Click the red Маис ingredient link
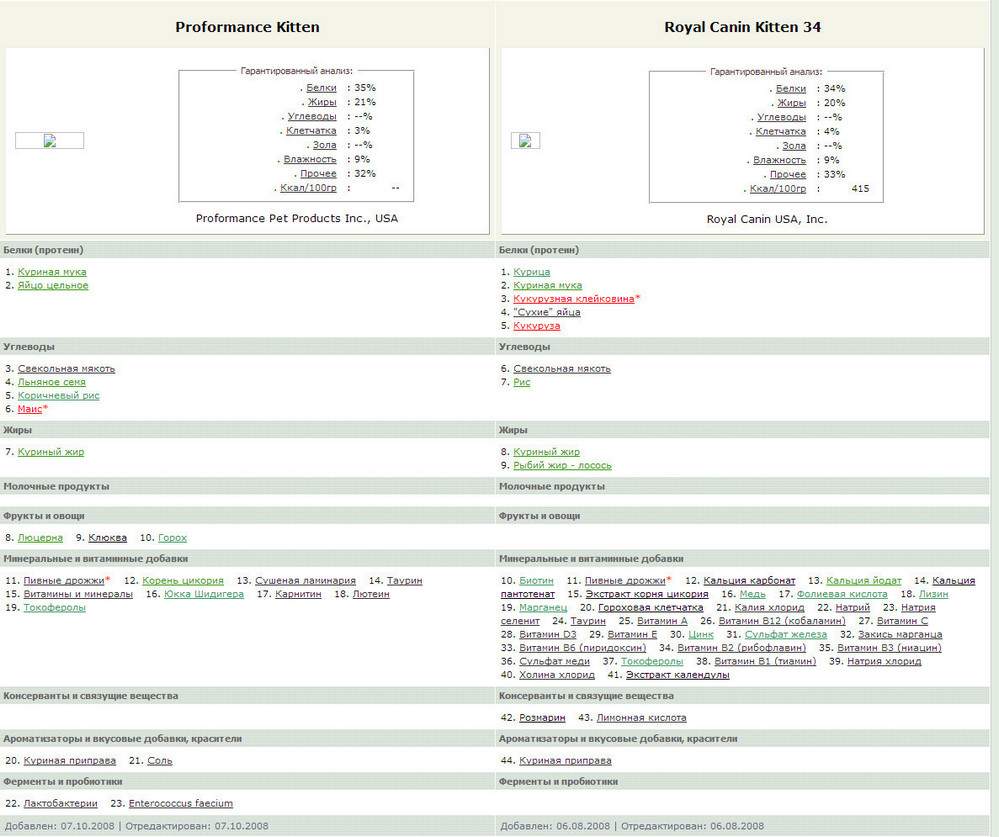 coord(30,409)
